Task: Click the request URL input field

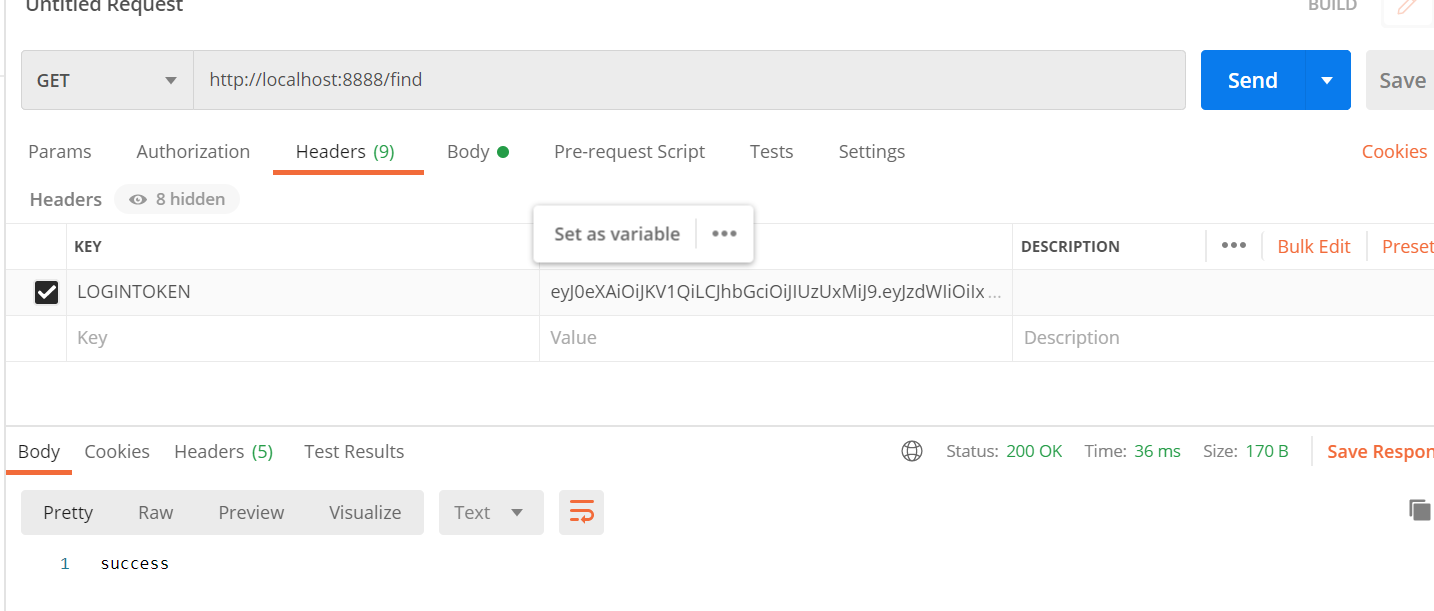Action: tap(689, 80)
